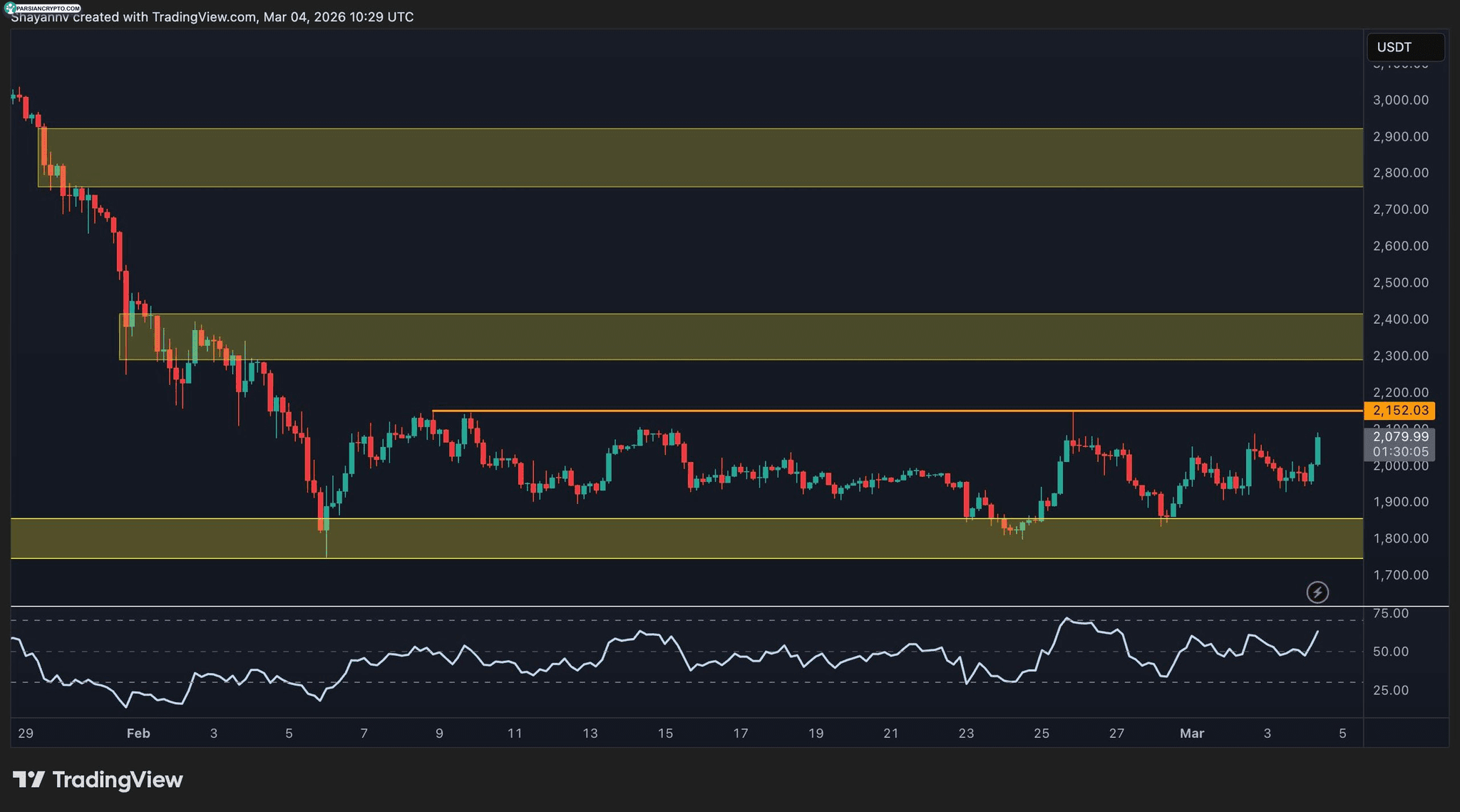The image size is (1460, 812).
Task: Click the lightning bolt icon on chart
Action: coord(1317,592)
